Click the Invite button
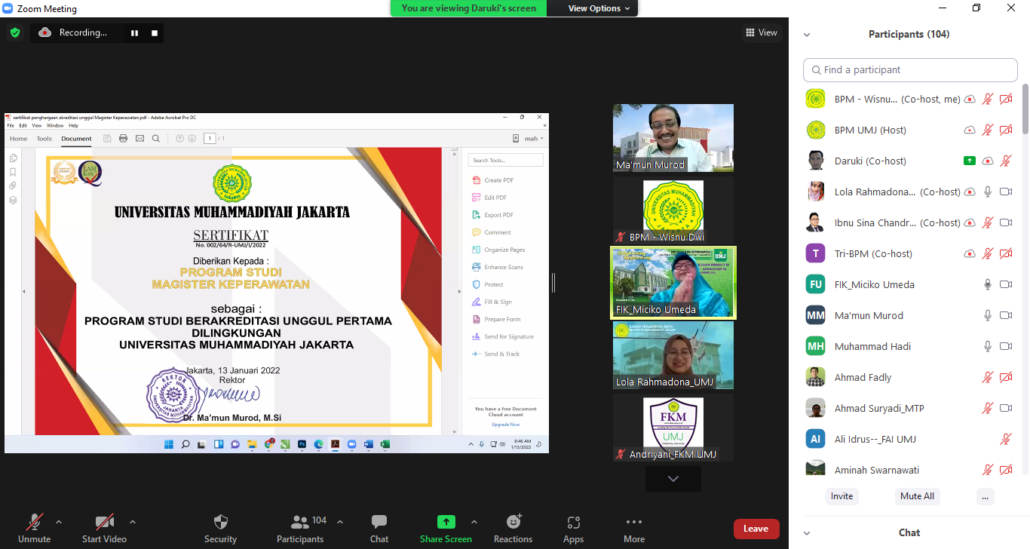1030x549 pixels. (x=841, y=496)
